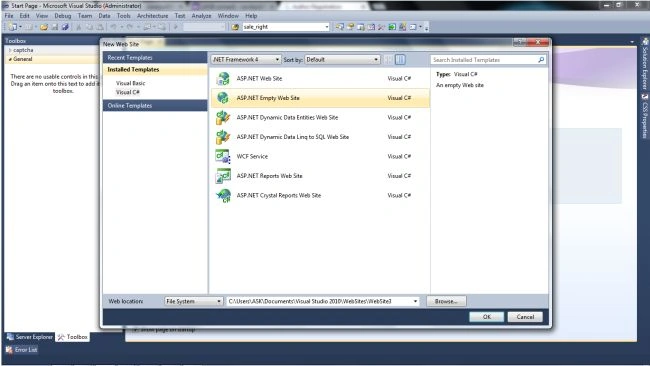The image size is (650, 366).
Task: Open the Team menu
Action: 85,16
